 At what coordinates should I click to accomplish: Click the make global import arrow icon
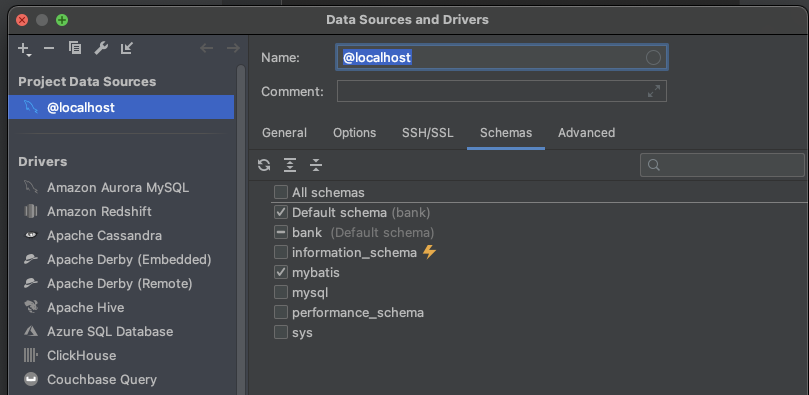pyautogui.click(x=126, y=48)
